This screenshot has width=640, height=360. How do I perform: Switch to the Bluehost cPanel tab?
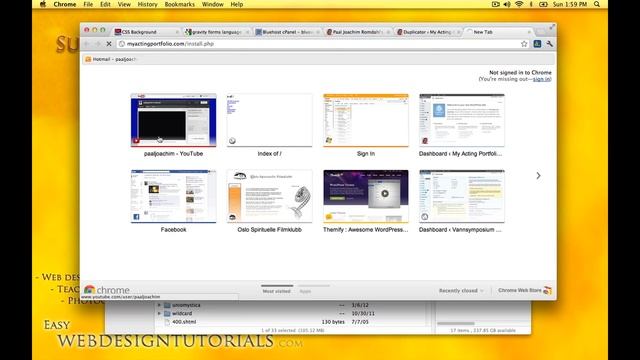point(287,31)
